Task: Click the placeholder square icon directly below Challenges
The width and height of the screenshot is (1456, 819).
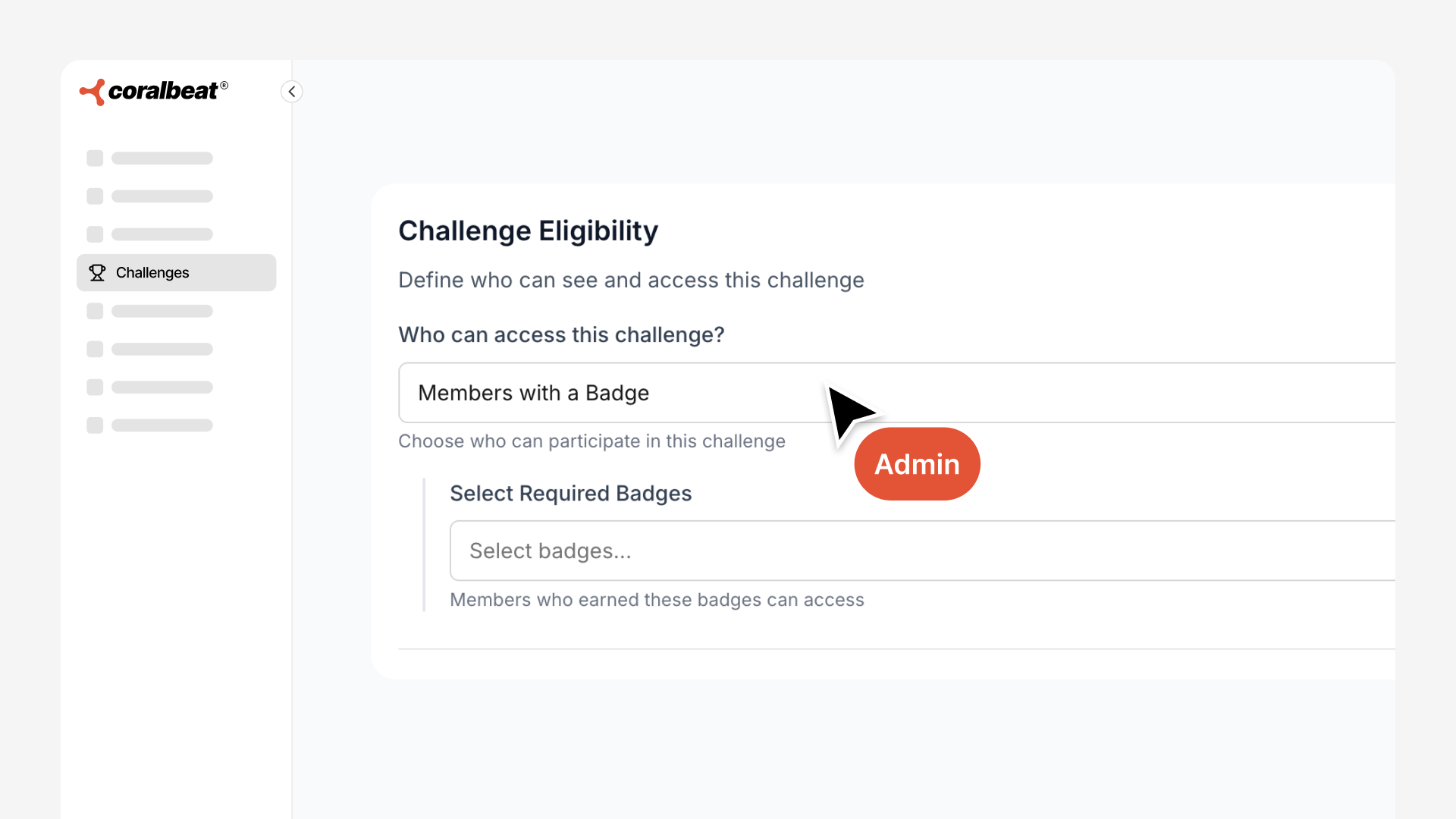Action: coord(95,311)
